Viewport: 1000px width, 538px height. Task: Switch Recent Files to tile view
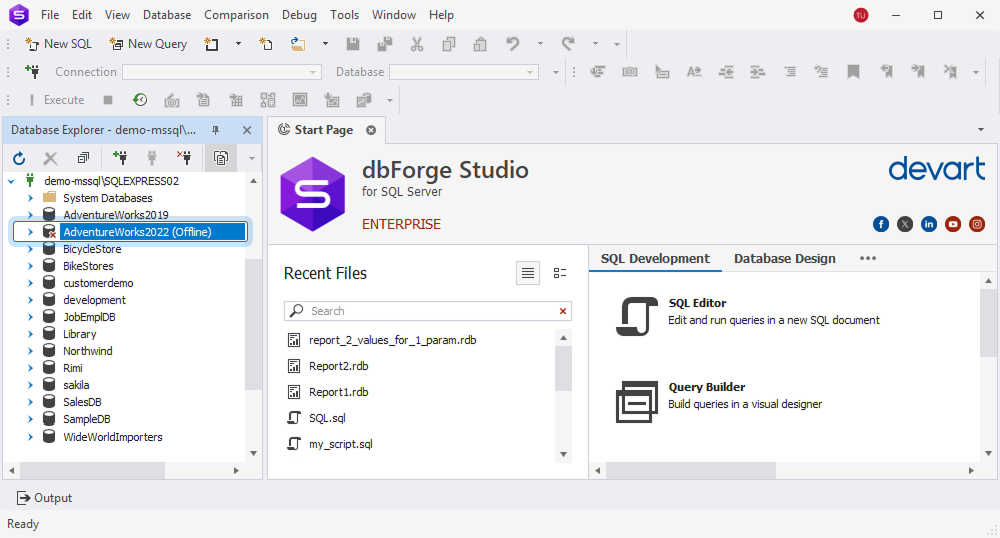560,273
